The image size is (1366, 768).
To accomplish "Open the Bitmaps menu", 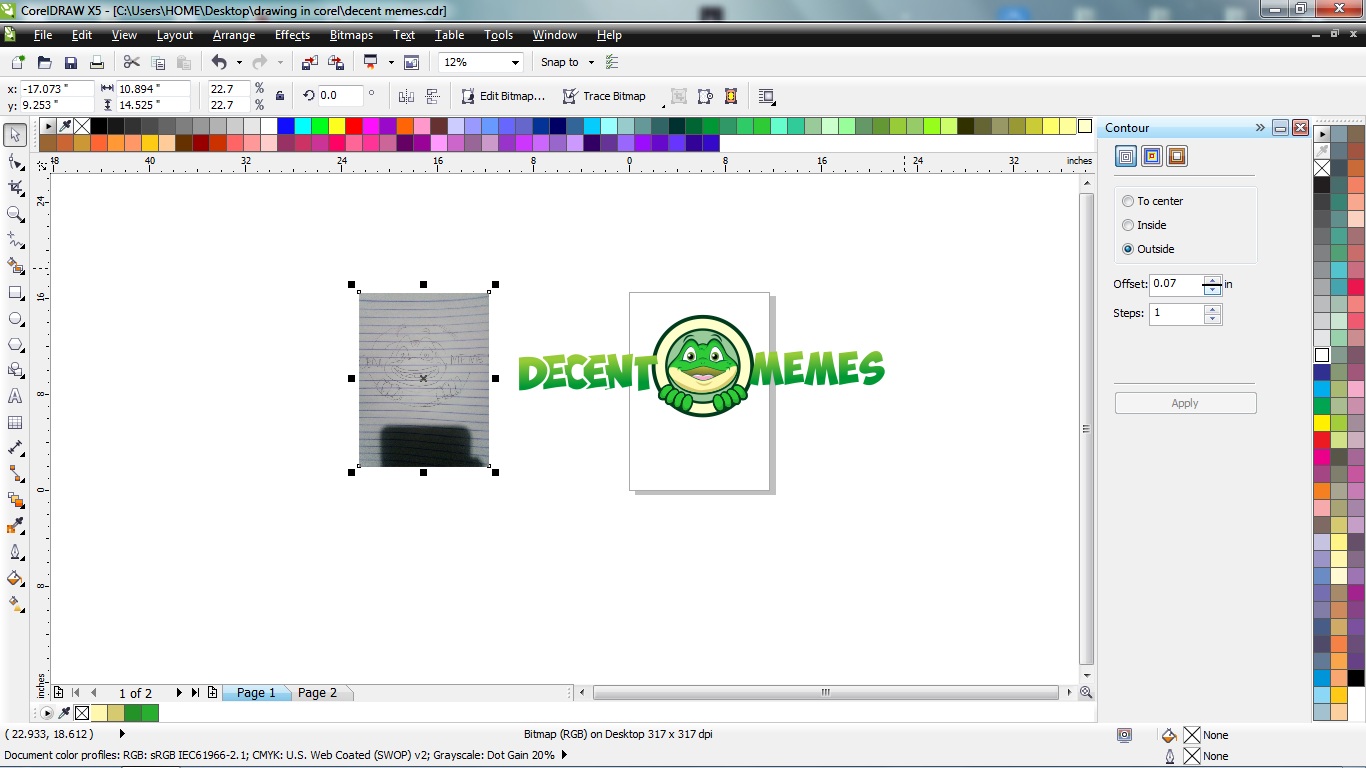I will 351,35.
